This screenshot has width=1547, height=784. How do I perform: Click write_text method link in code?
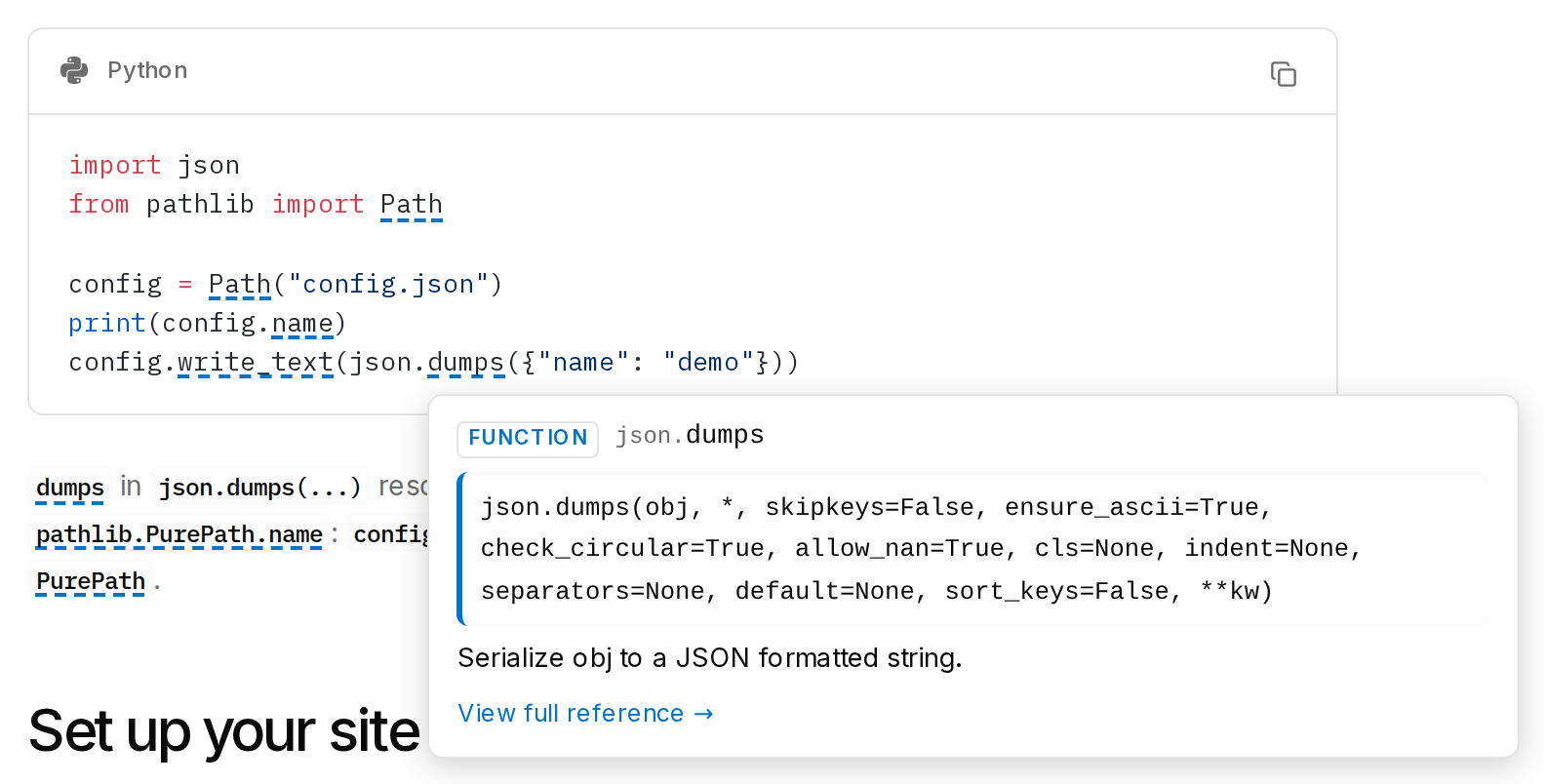(256, 363)
